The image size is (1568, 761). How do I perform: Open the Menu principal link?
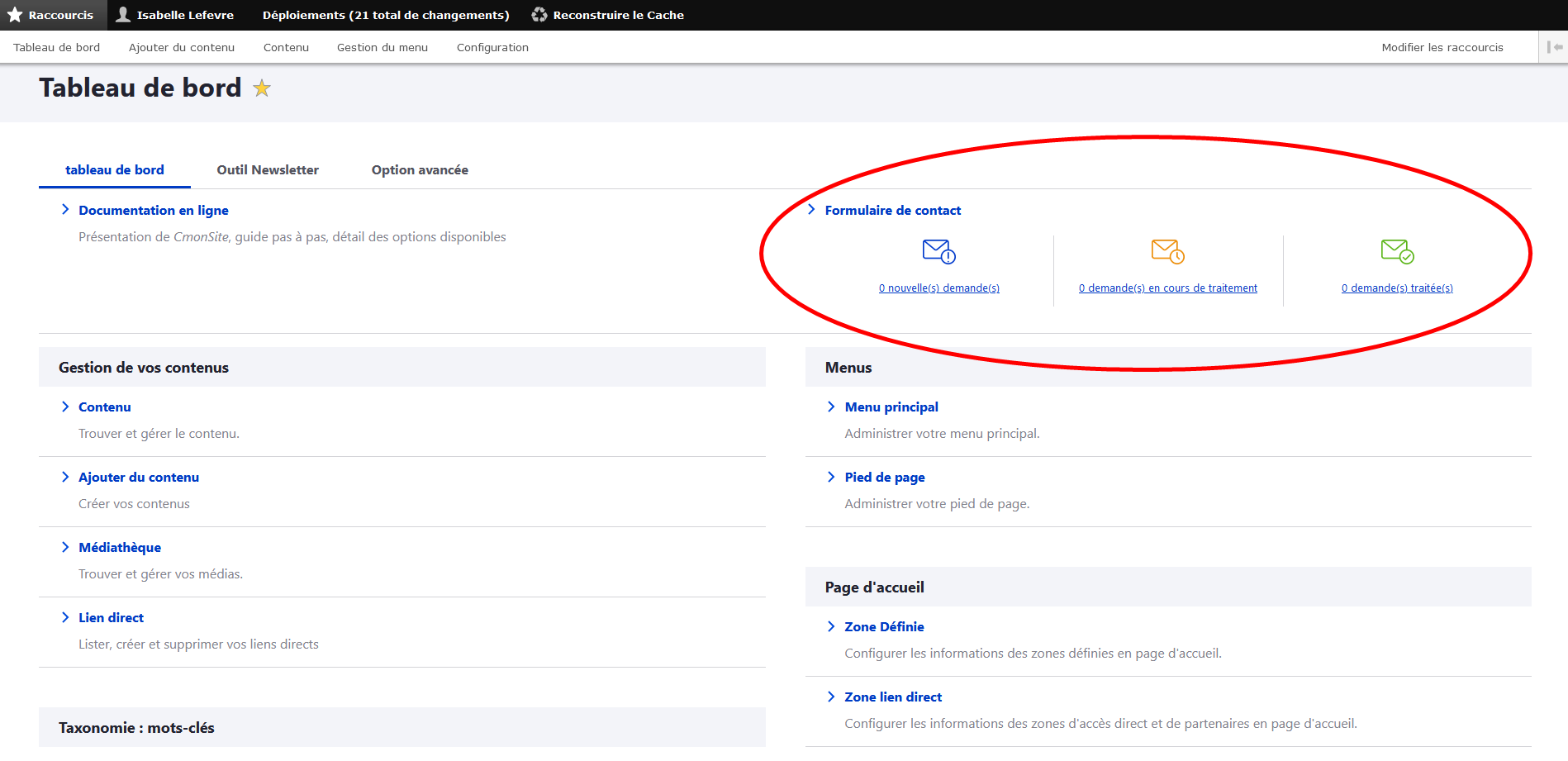891,407
